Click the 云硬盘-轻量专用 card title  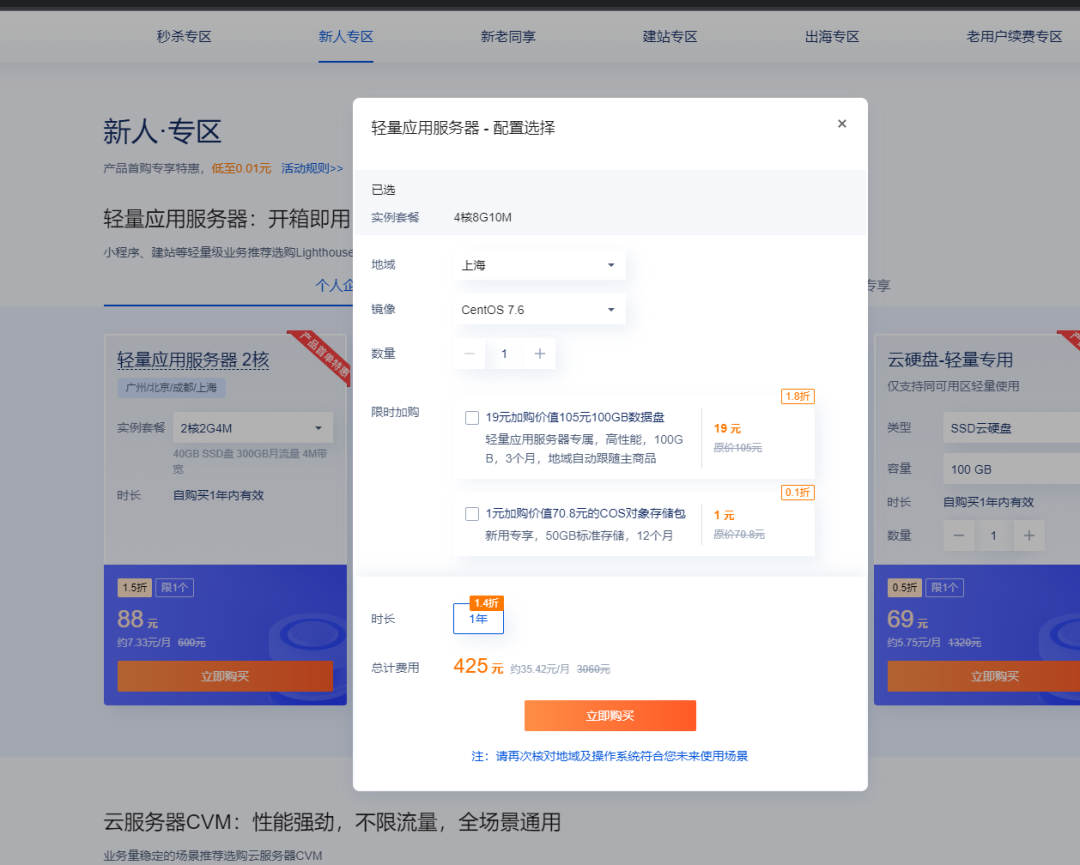(x=950, y=359)
